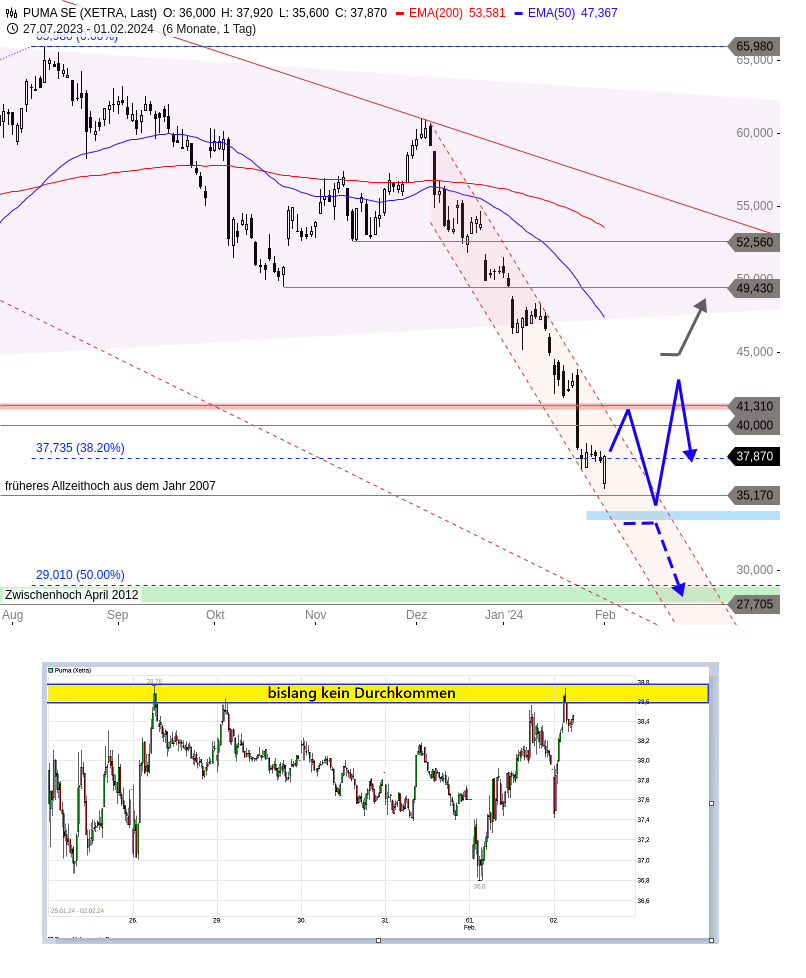806x978 pixels.
Task: Click the EMA(200) value 53,581
Action: click(487, 12)
